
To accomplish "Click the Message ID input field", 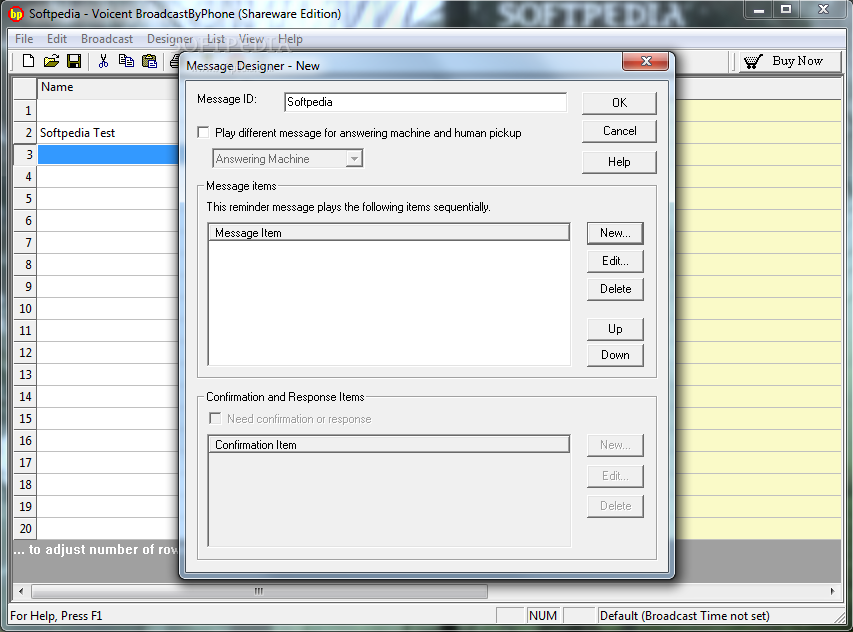I will click(x=425, y=102).
